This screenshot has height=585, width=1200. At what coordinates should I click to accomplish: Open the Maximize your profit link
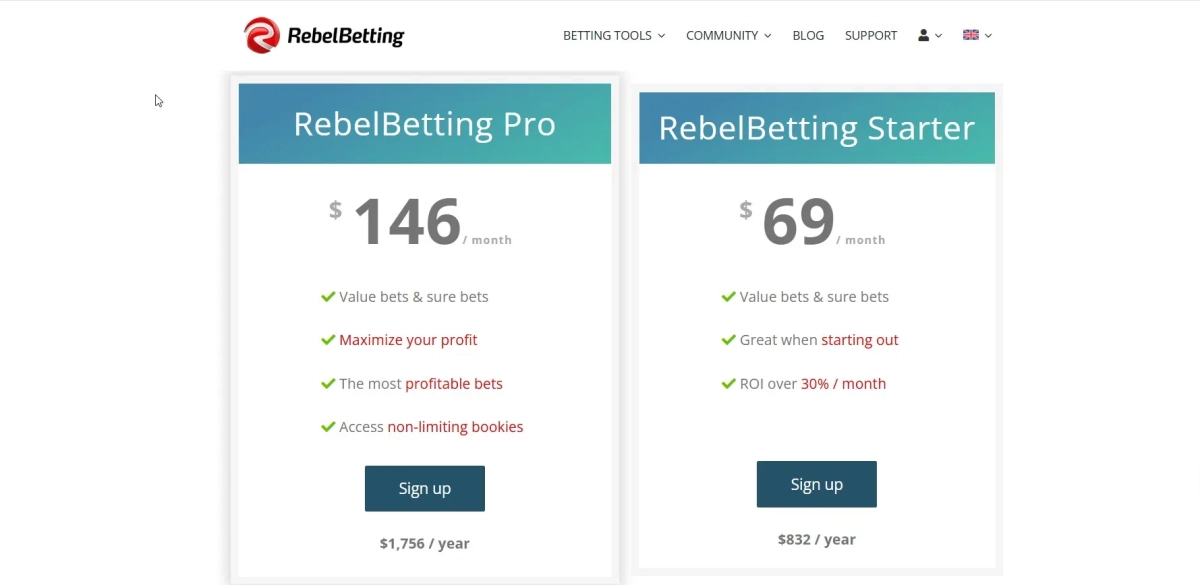coord(408,339)
